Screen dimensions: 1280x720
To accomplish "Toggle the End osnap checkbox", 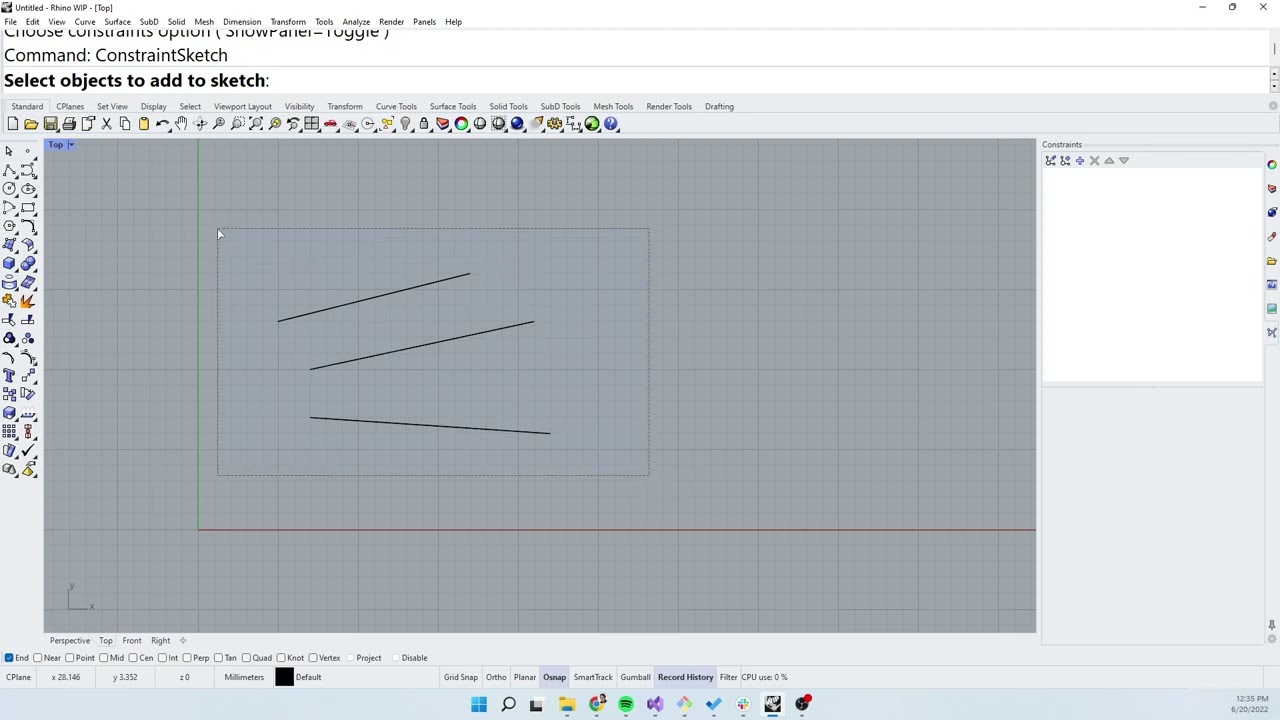I will [9, 658].
